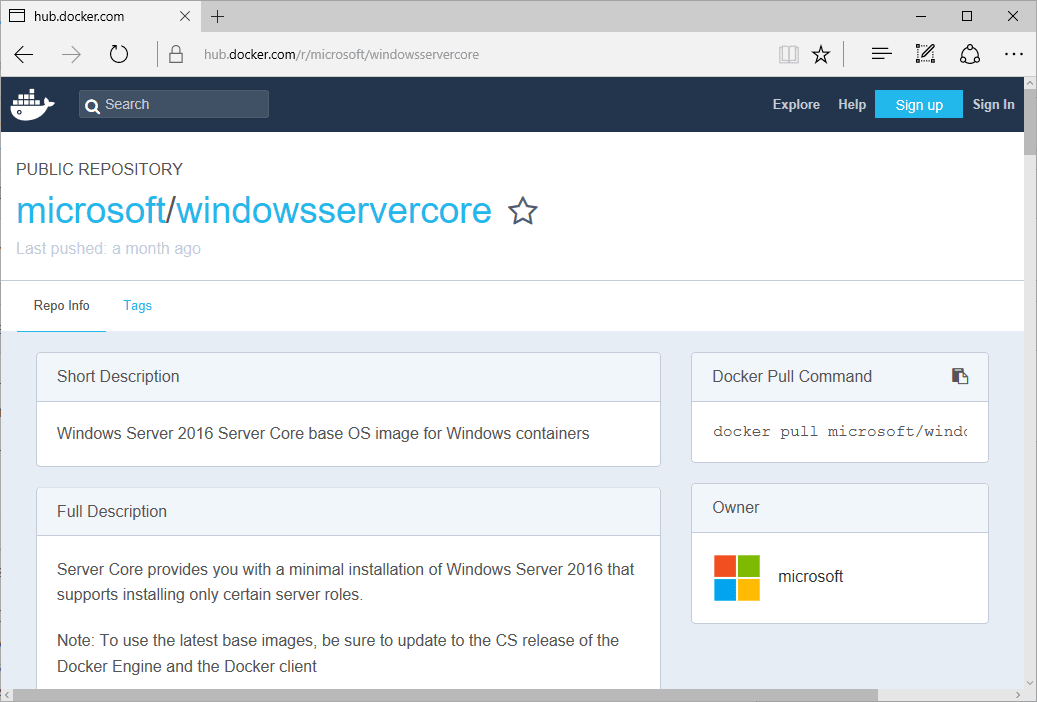Image resolution: width=1037 pixels, height=702 pixels.
Task: Click the search magnifier icon
Action: pos(93,106)
